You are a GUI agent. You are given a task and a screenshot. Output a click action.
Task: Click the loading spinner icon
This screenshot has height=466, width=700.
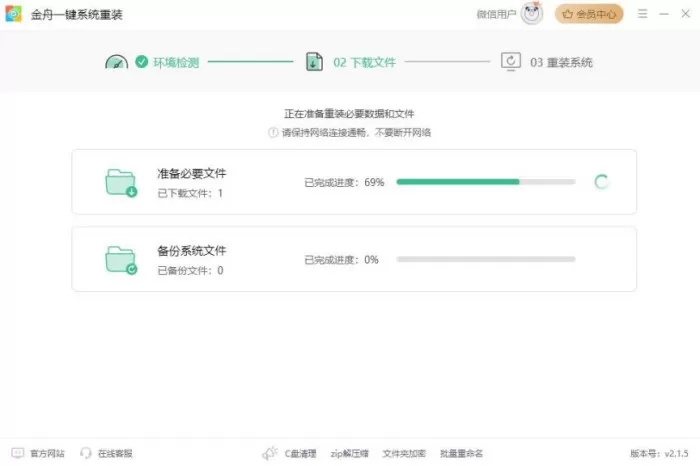[x=601, y=182]
